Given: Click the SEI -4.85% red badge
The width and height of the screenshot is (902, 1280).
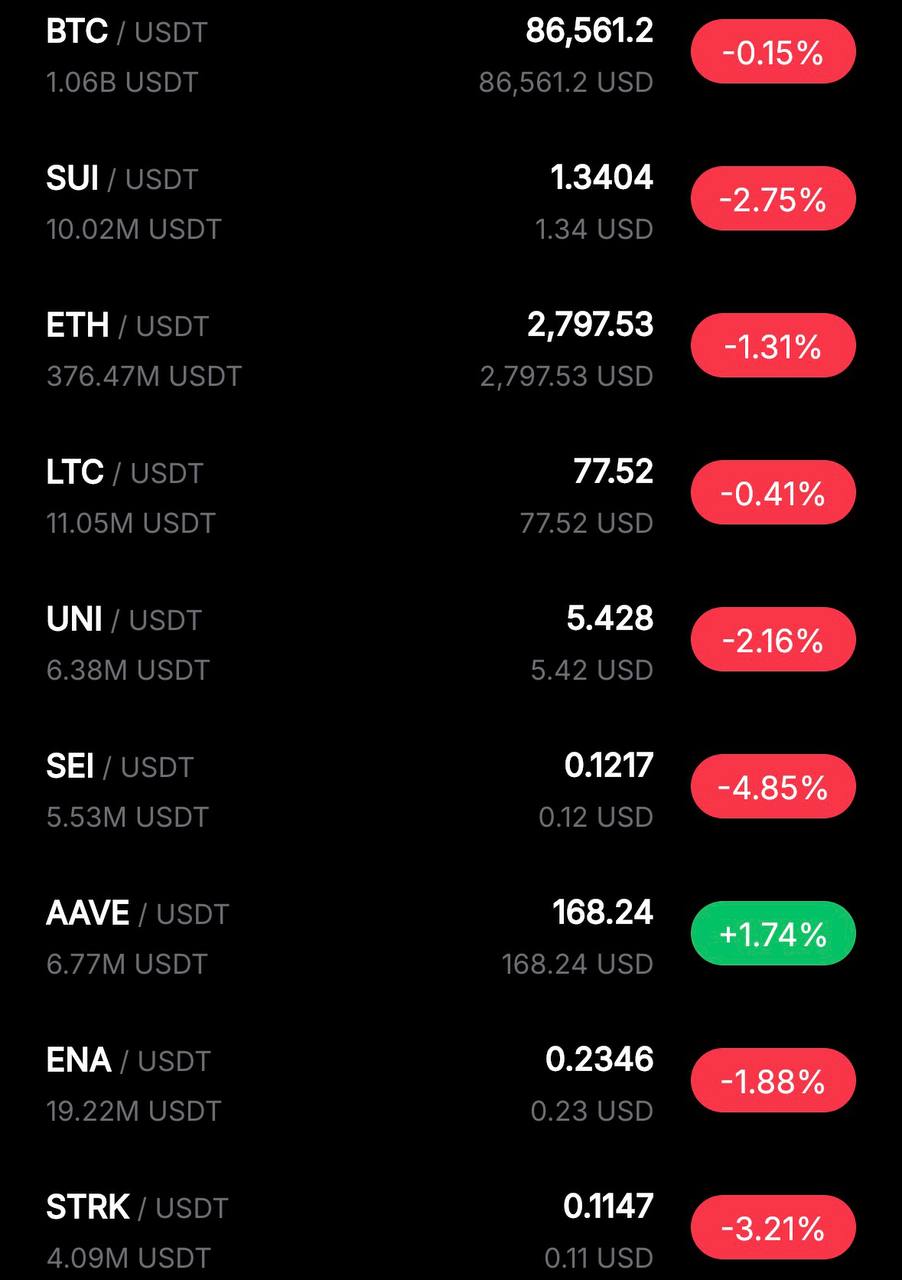Looking at the screenshot, I should click(x=773, y=788).
